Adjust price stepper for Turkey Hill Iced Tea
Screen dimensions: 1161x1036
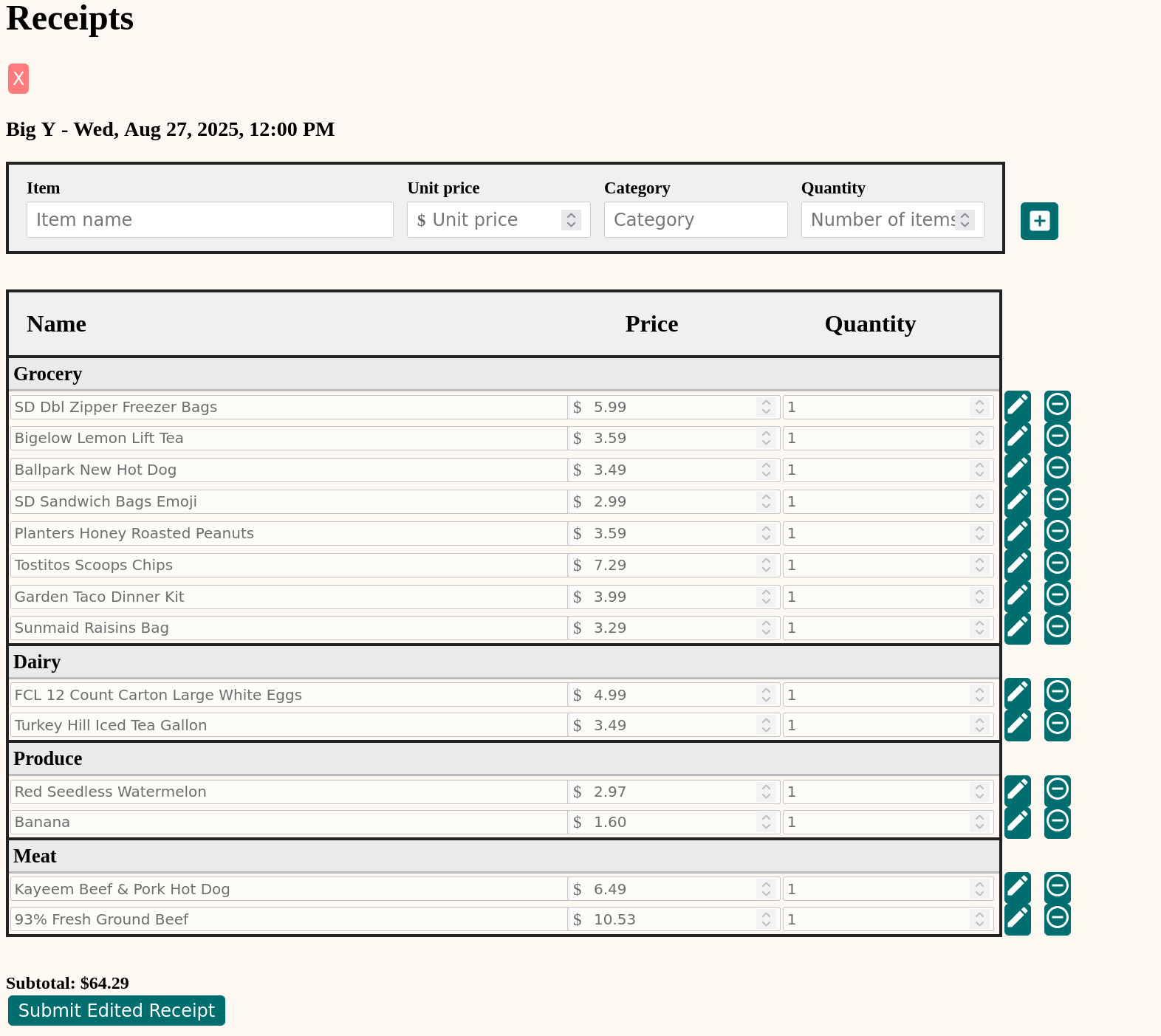[x=766, y=725]
